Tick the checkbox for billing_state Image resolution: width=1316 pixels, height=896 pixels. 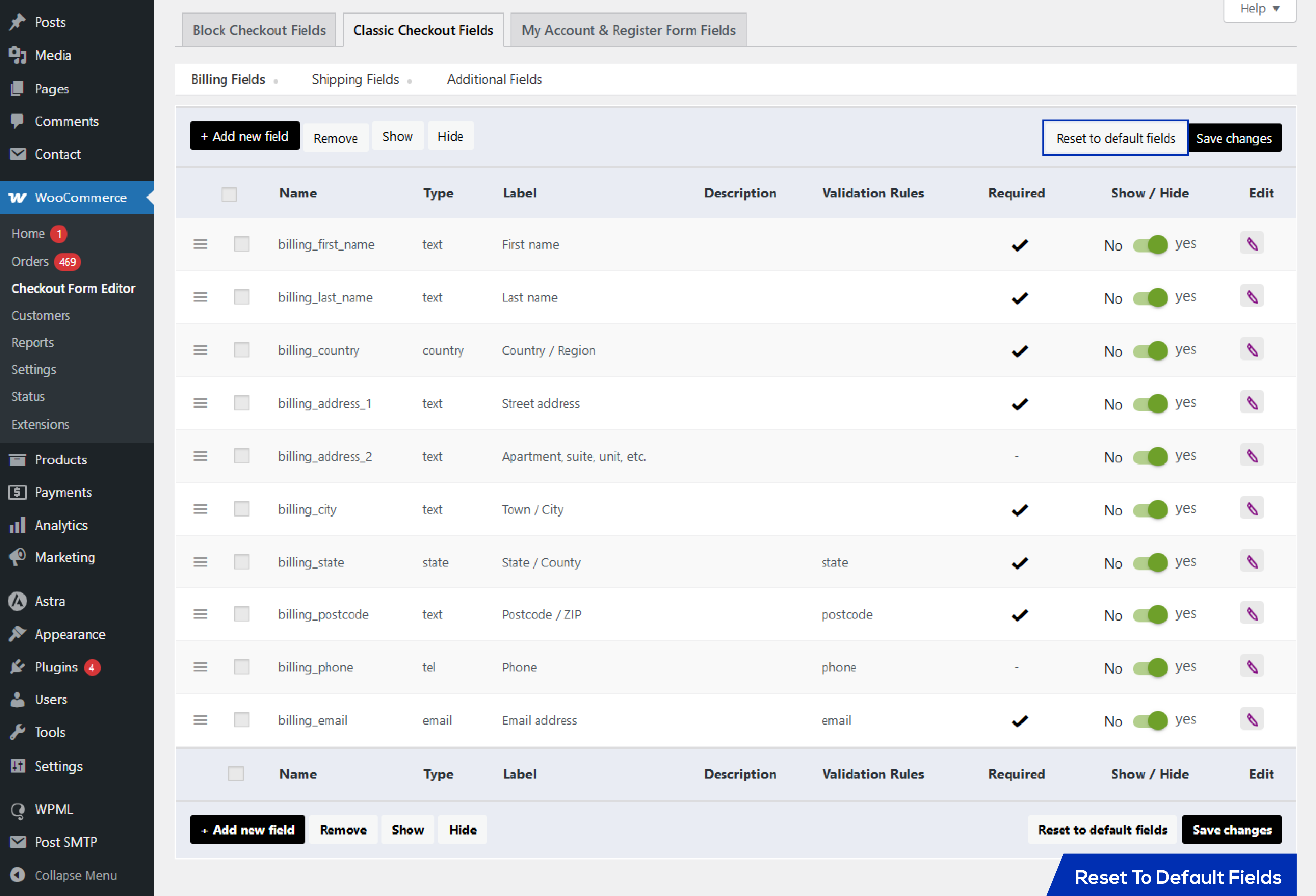coord(242,562)
